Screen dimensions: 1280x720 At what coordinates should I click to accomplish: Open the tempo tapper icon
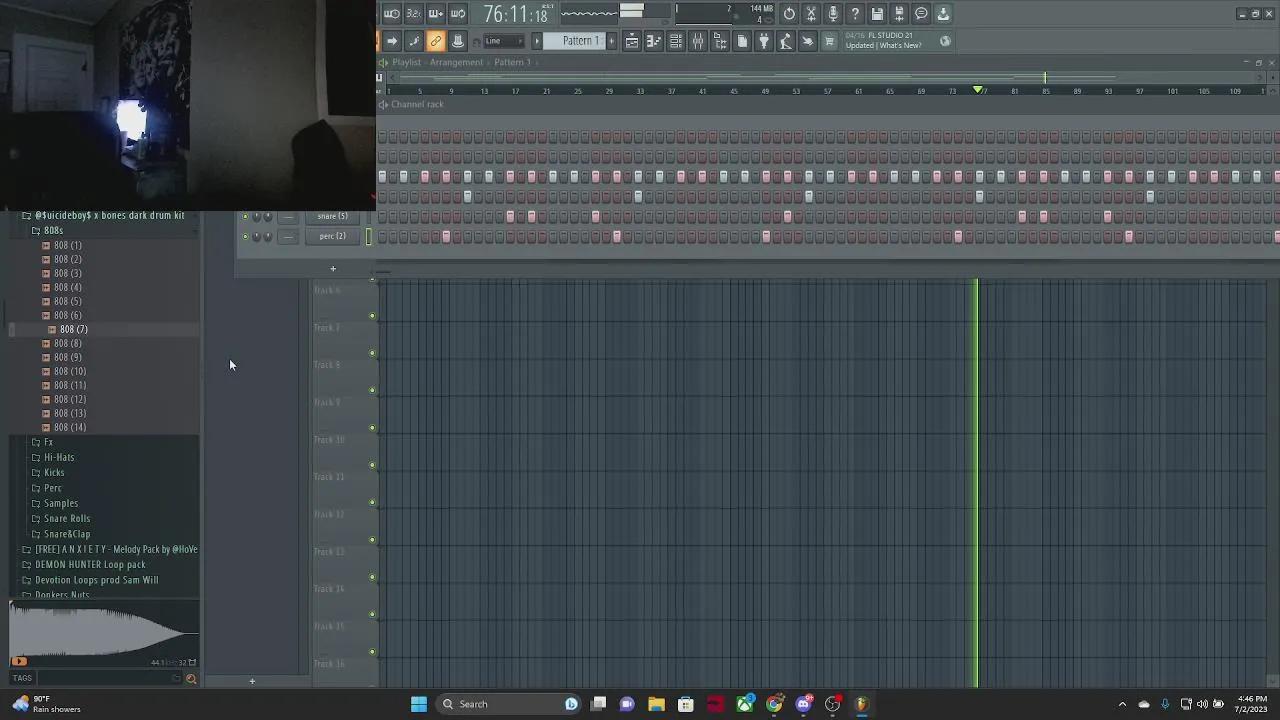pyautogui.click(x=786, y=41)
